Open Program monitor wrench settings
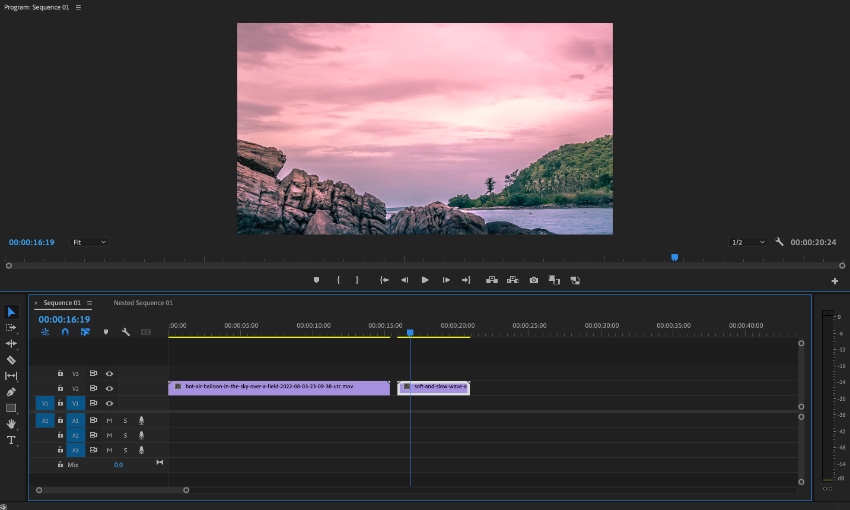Image resolution: width=850 pixels, height=510 pixels. coord(780,242)
